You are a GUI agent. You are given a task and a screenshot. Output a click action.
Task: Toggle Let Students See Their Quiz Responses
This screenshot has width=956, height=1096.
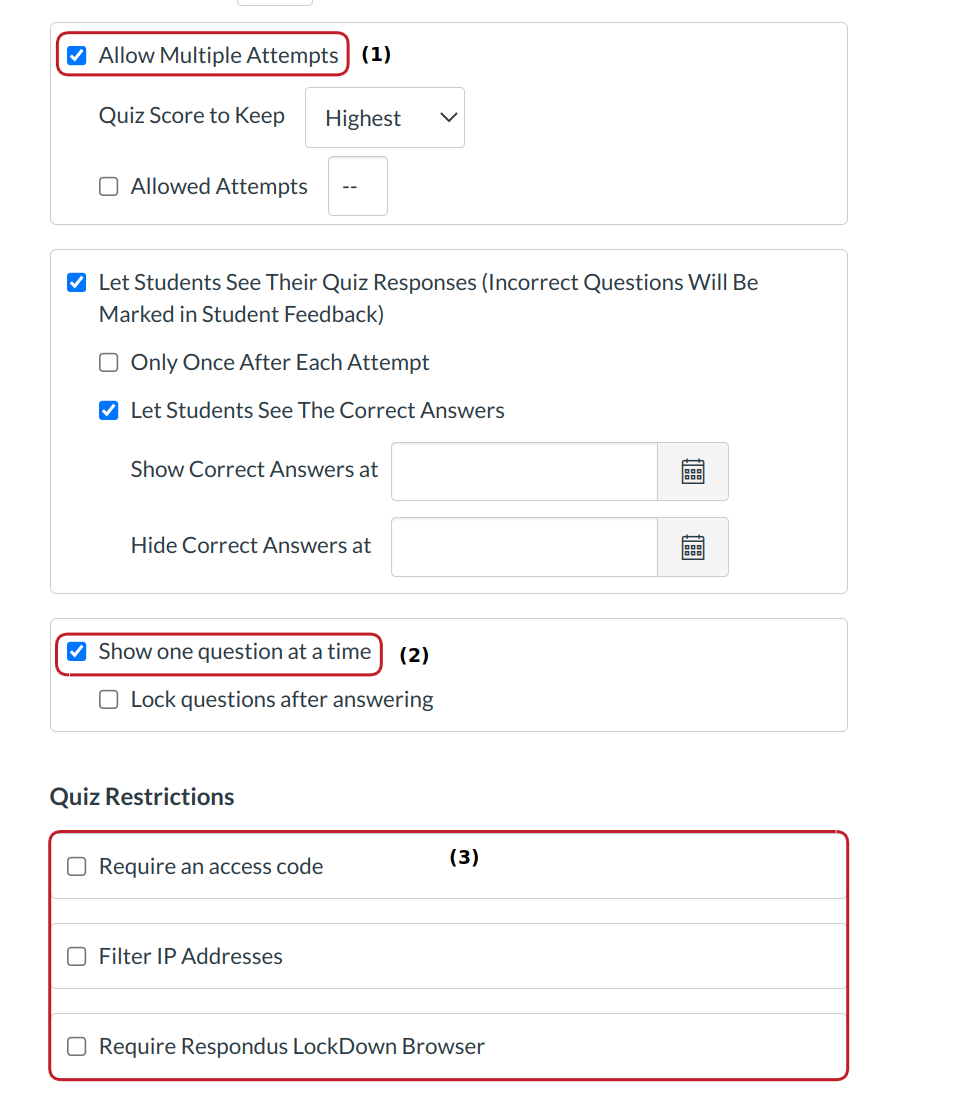[x=77, y=283]
